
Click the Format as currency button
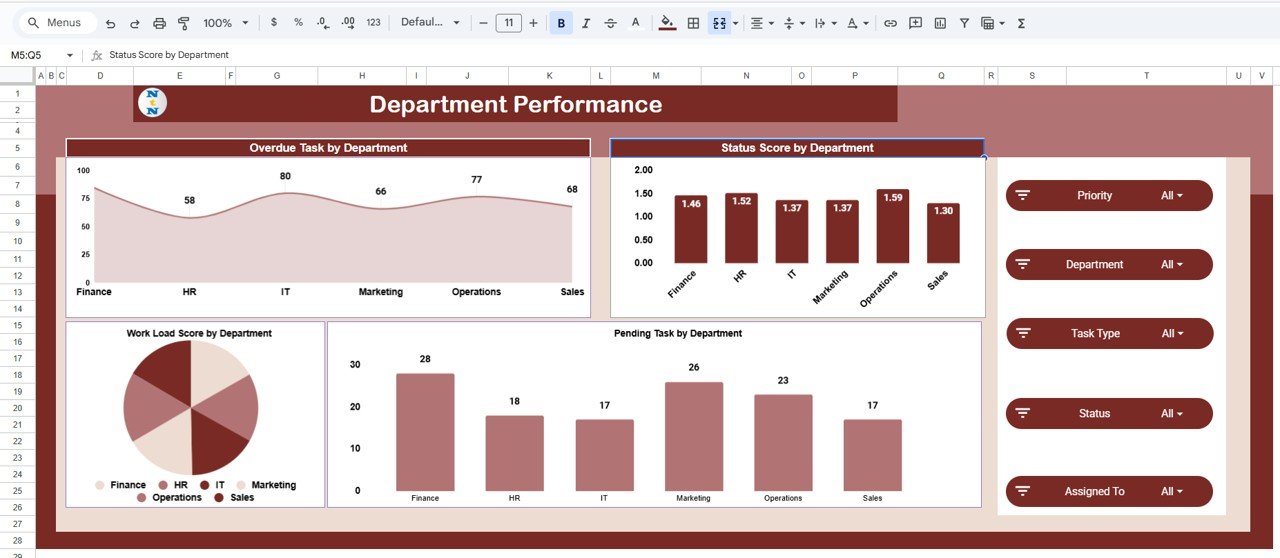pos(274,23)
